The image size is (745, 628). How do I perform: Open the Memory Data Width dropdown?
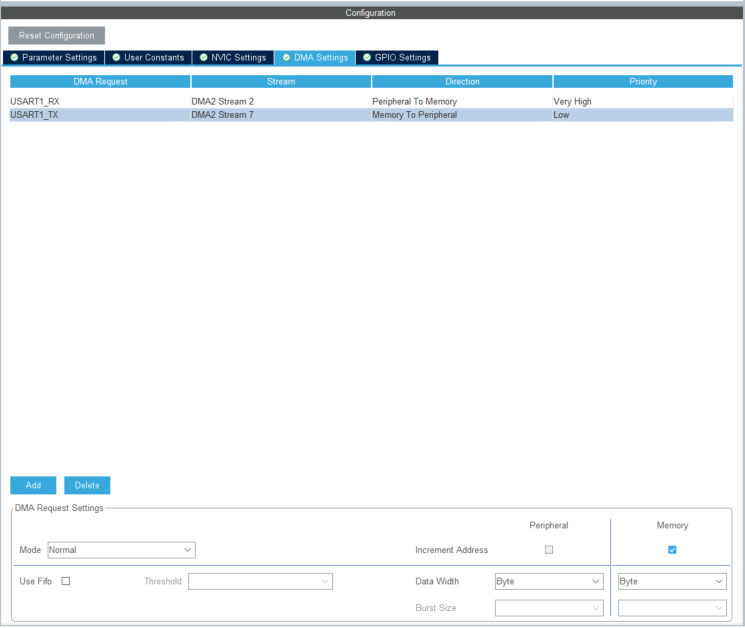coord(672,581)
